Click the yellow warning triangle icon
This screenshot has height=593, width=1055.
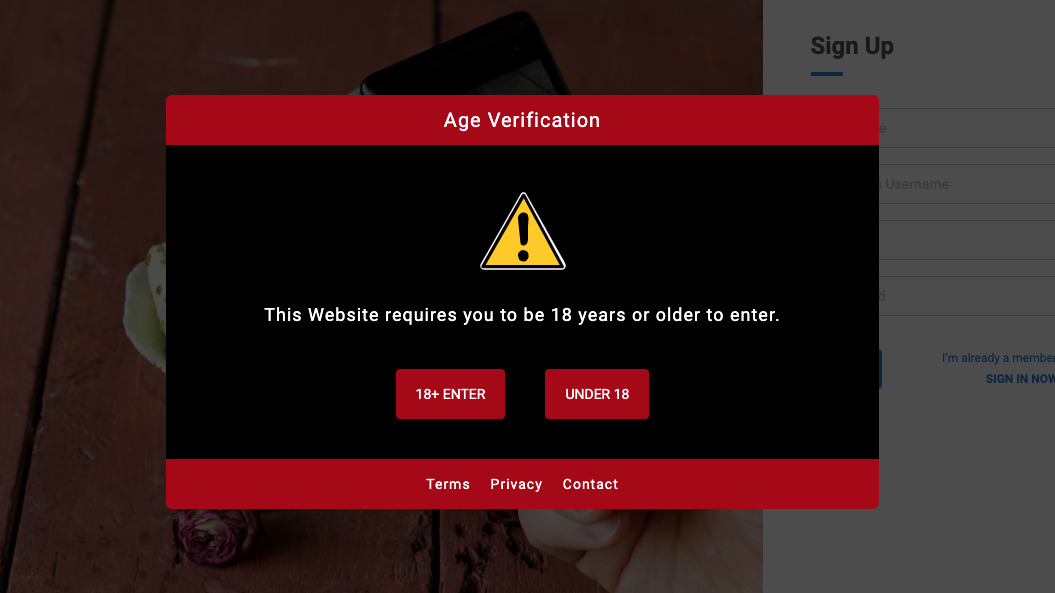(x=523, y=232)
